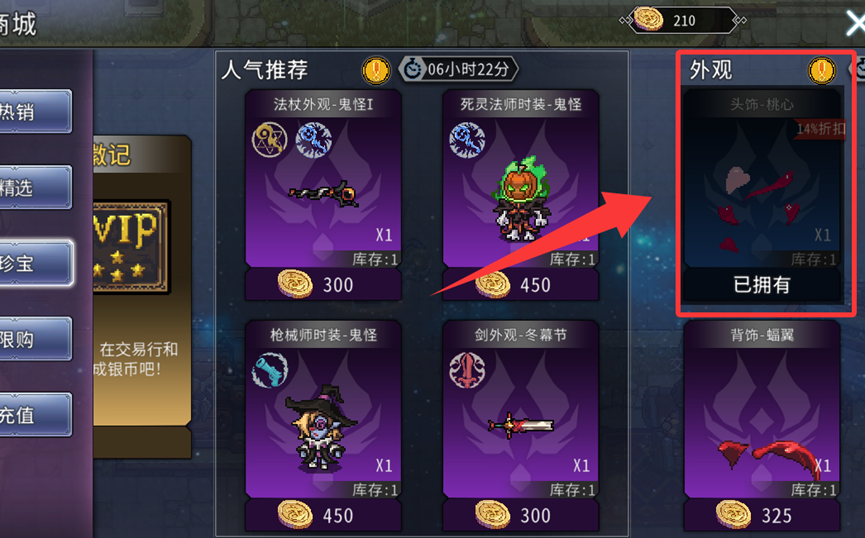Screen dimensions: 865x538
Task: Click the info icon beside 外观
Action: pos(821,71)
